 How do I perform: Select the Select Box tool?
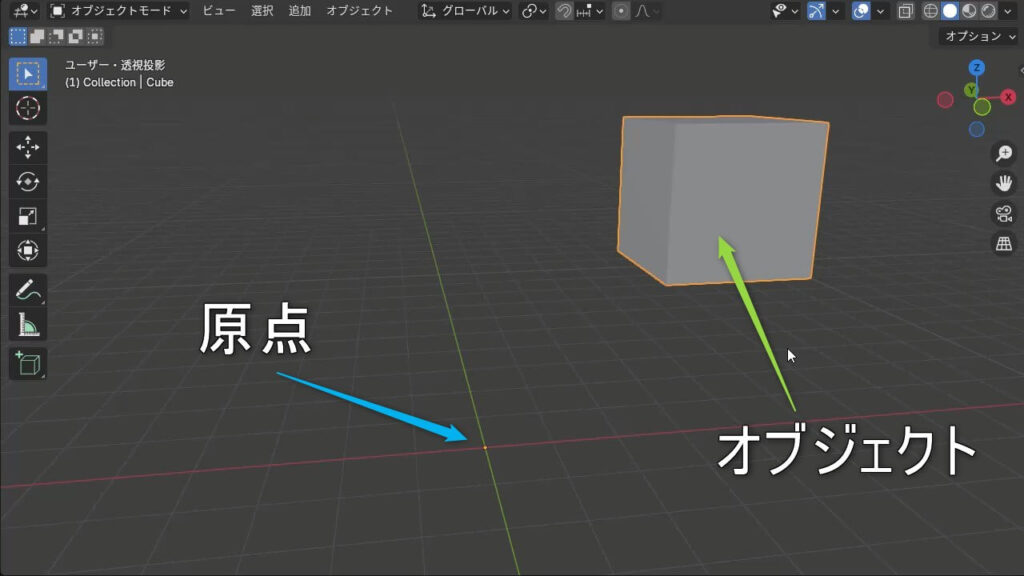(x=27, y=74)
